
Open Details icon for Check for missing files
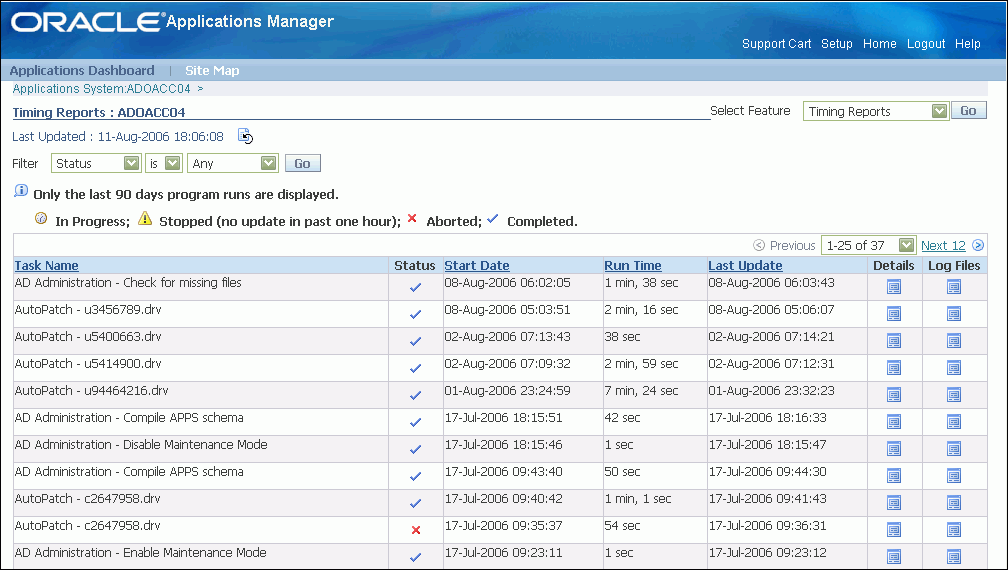[x=893, y=287]
